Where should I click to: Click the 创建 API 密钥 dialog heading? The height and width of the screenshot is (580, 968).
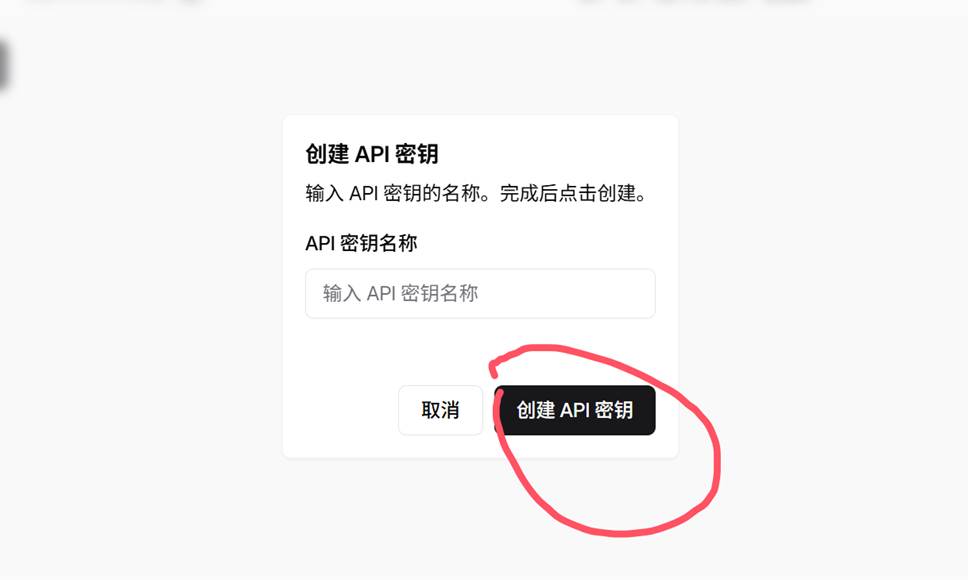(x=372, y=154)
